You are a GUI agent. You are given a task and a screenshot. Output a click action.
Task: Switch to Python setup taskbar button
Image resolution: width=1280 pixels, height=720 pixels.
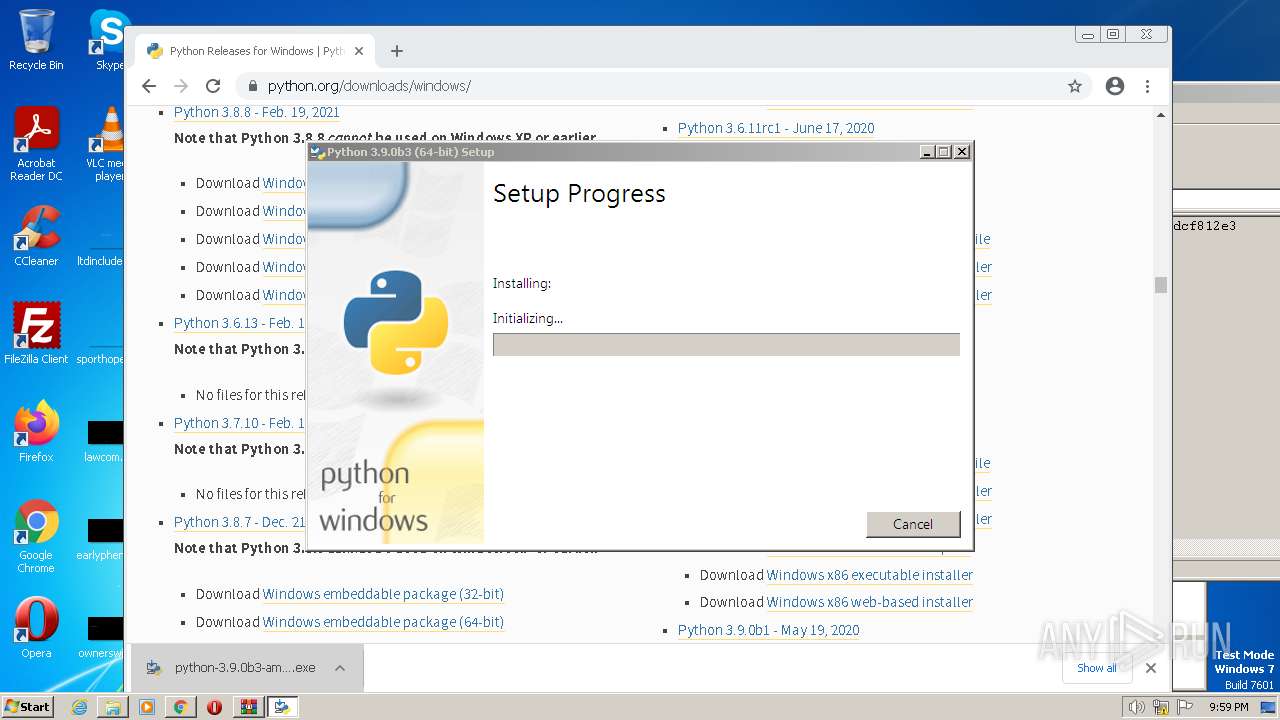pyautogui.click(x=282, y=707)
